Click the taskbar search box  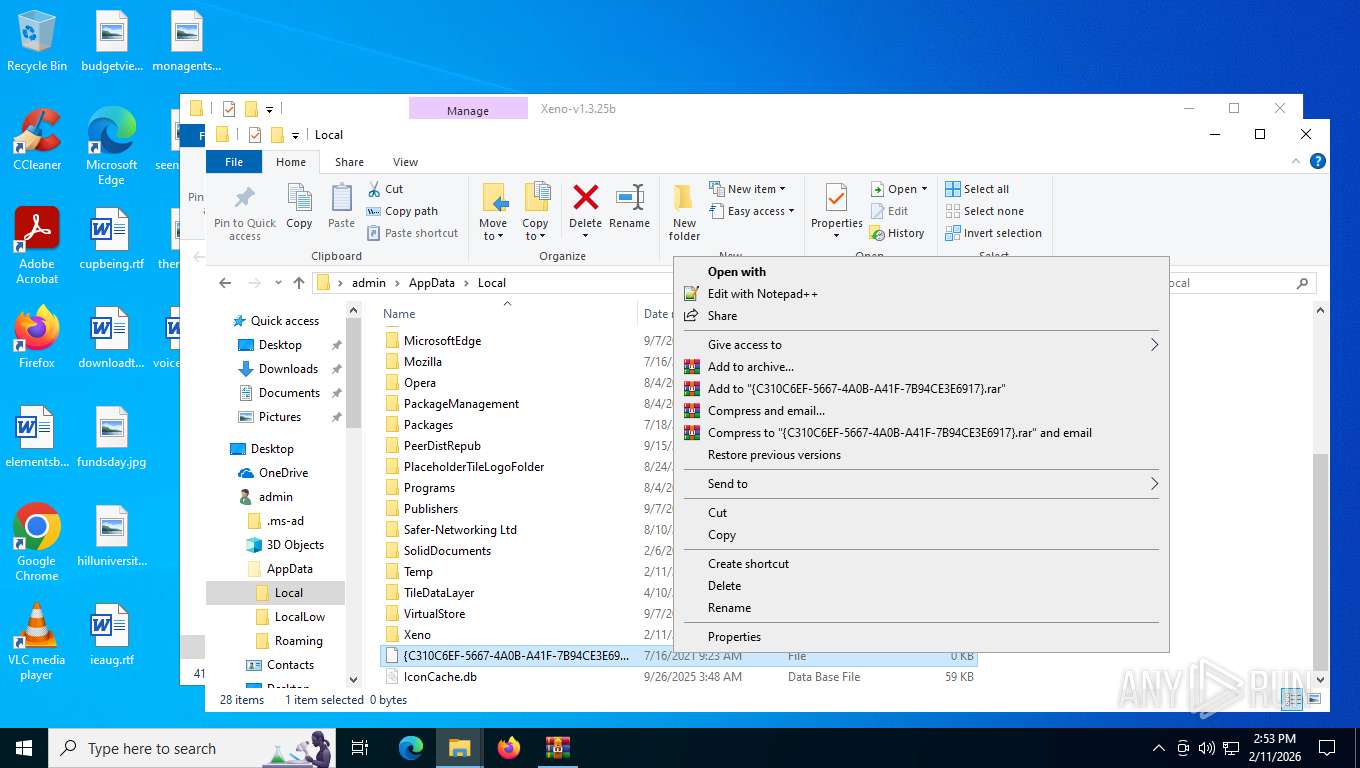192,748
